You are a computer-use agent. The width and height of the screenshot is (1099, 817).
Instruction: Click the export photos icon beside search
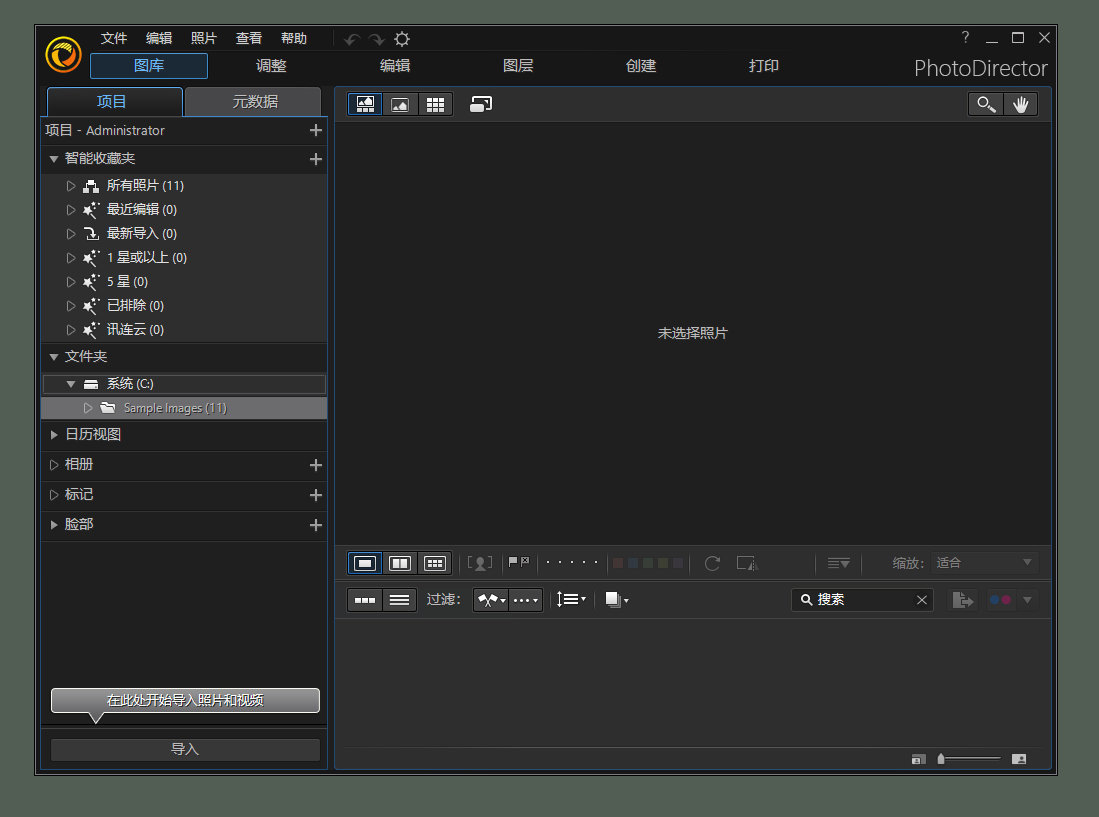pos(962,599)
